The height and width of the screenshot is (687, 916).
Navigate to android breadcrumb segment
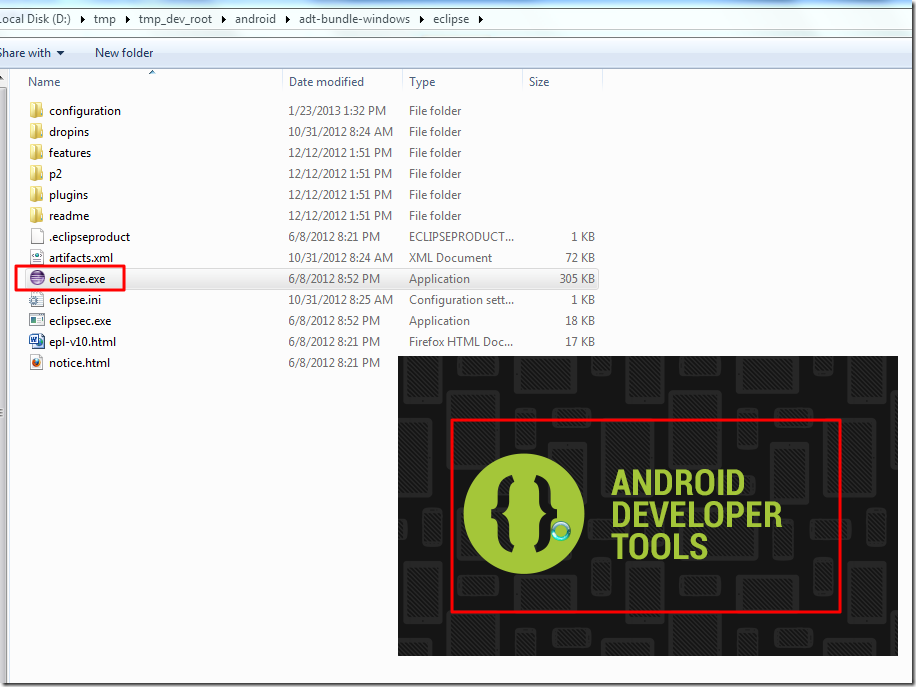(255, 19)
